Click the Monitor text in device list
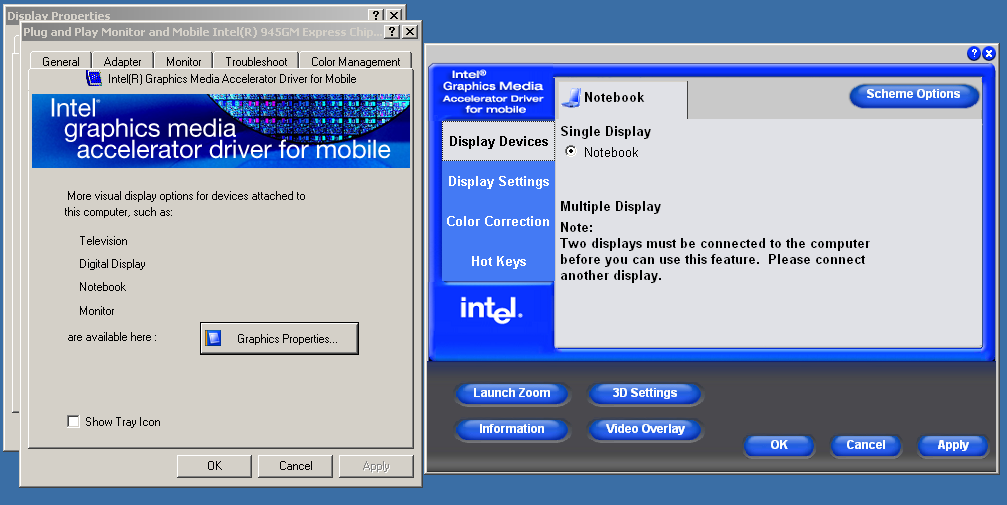 point(97,311)
